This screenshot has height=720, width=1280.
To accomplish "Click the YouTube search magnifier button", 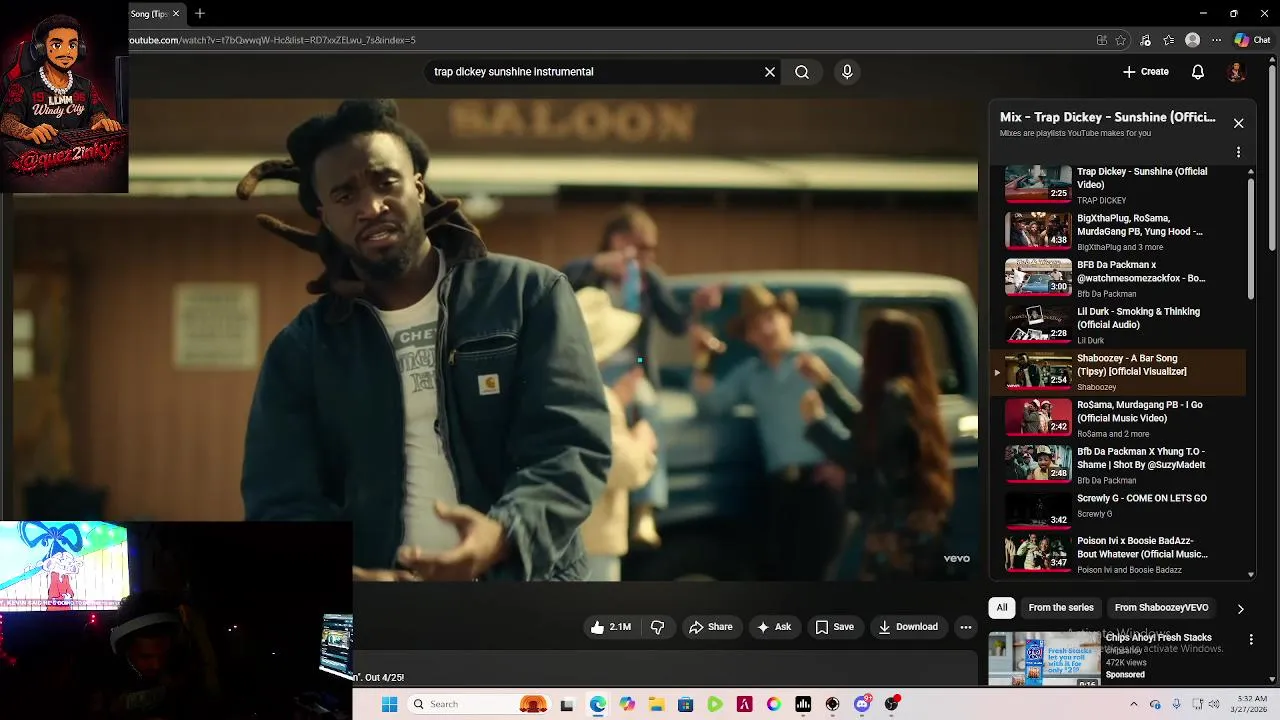I will click(802, 72).
